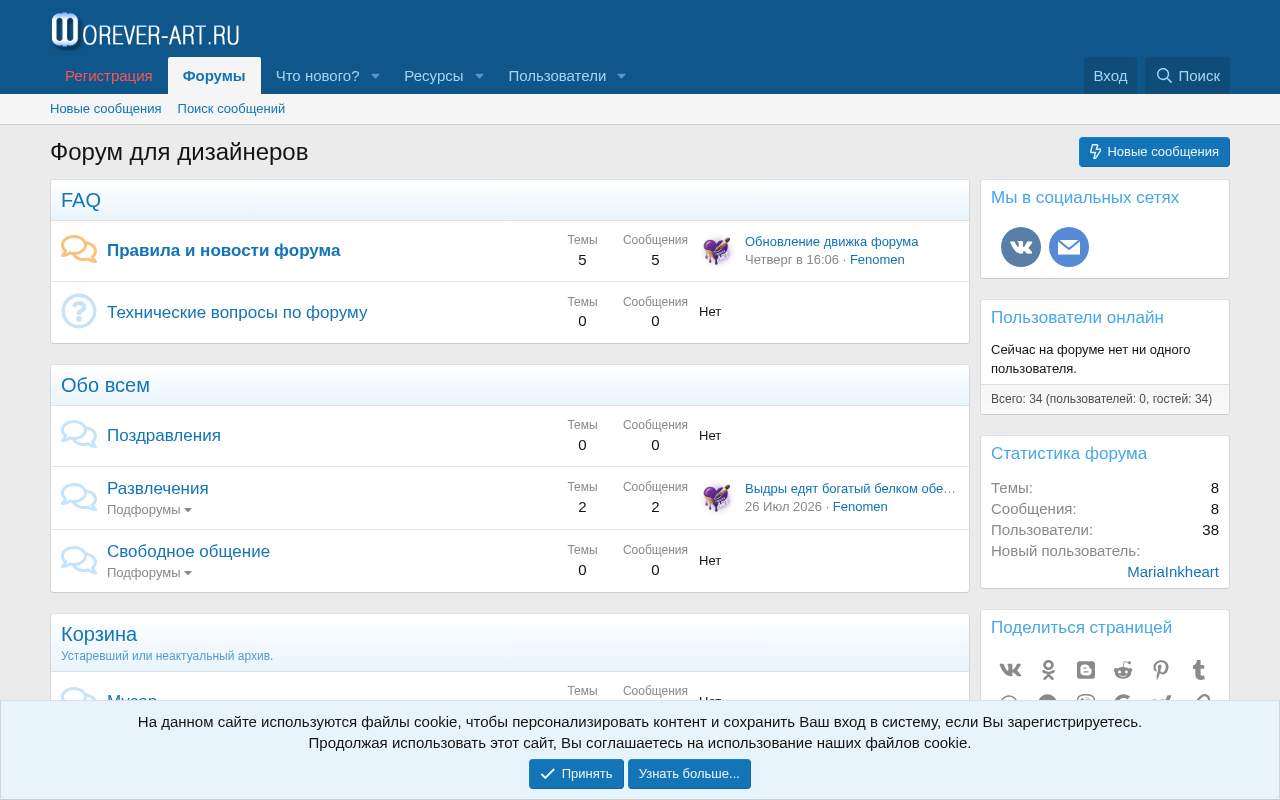
Task: Open the thread Обновление движка форума
Action: tap(831, 241)
